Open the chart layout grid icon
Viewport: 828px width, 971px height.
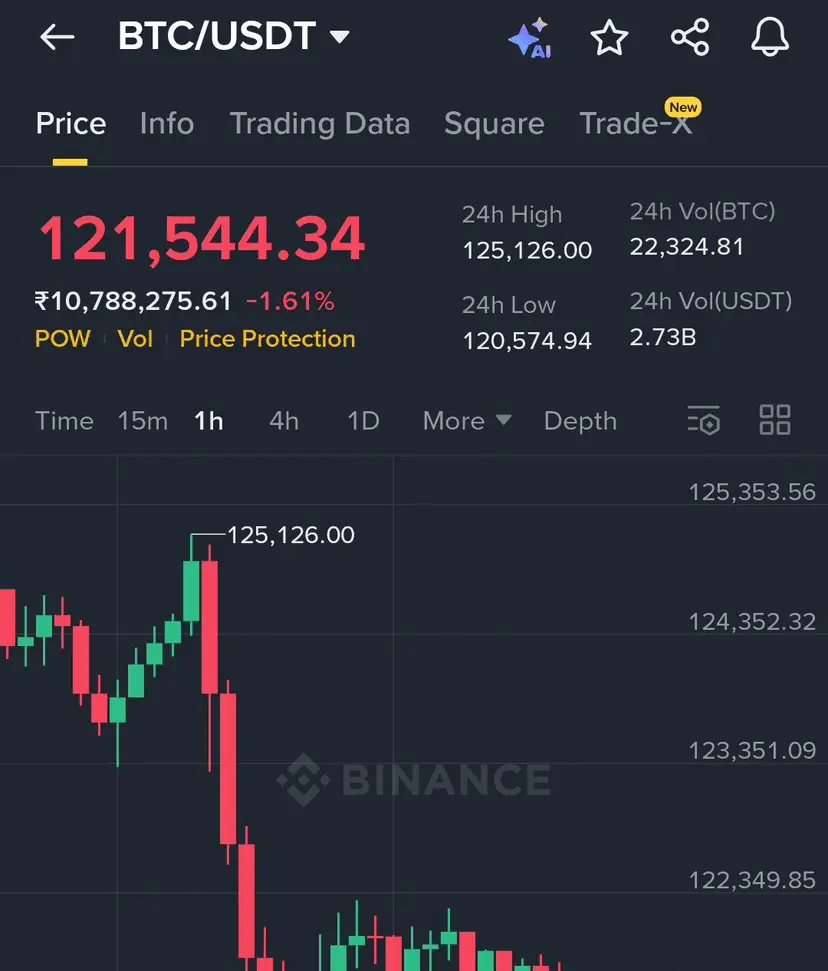775,420
